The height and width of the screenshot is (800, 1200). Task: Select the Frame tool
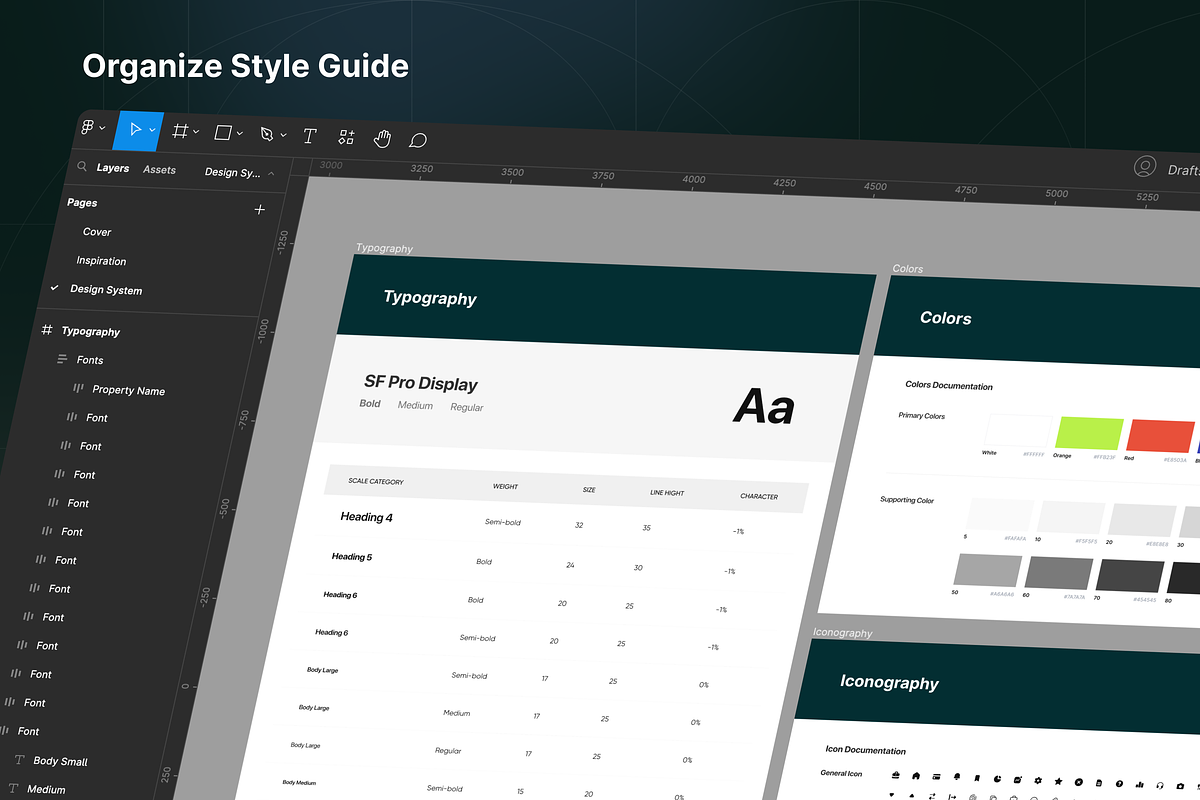click(181, 131)
